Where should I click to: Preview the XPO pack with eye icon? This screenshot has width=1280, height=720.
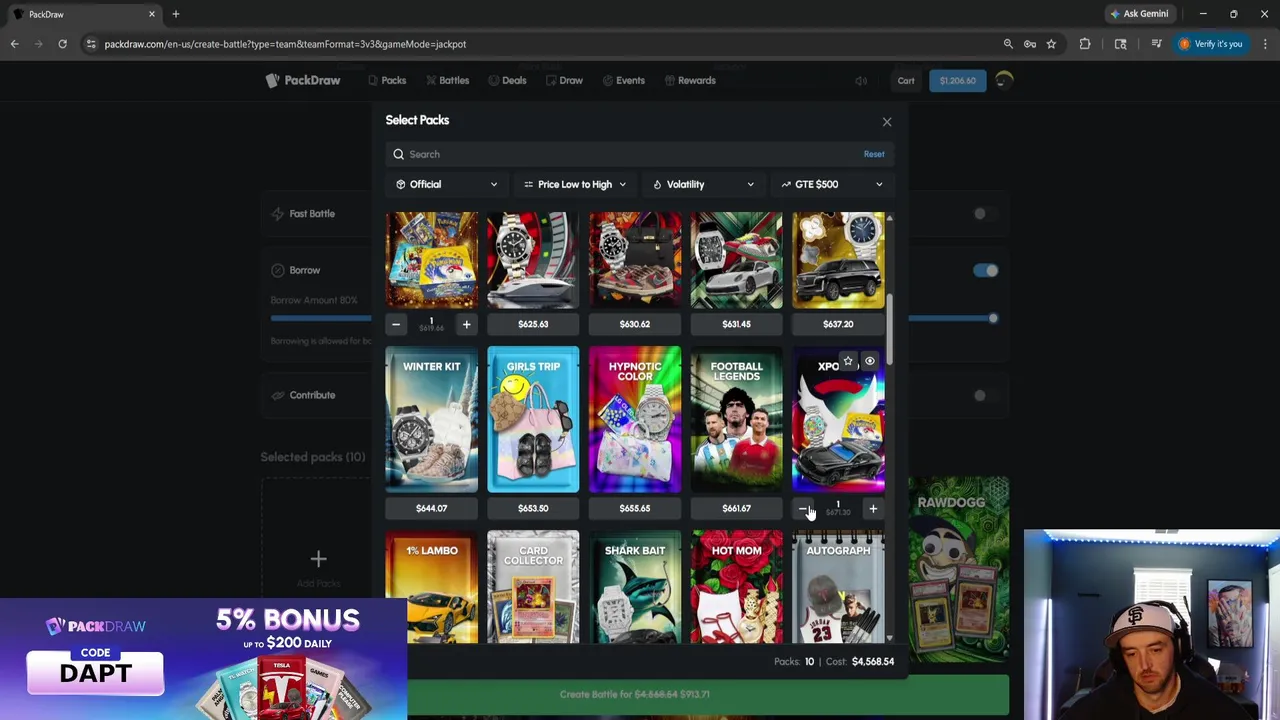click(870, 361)
